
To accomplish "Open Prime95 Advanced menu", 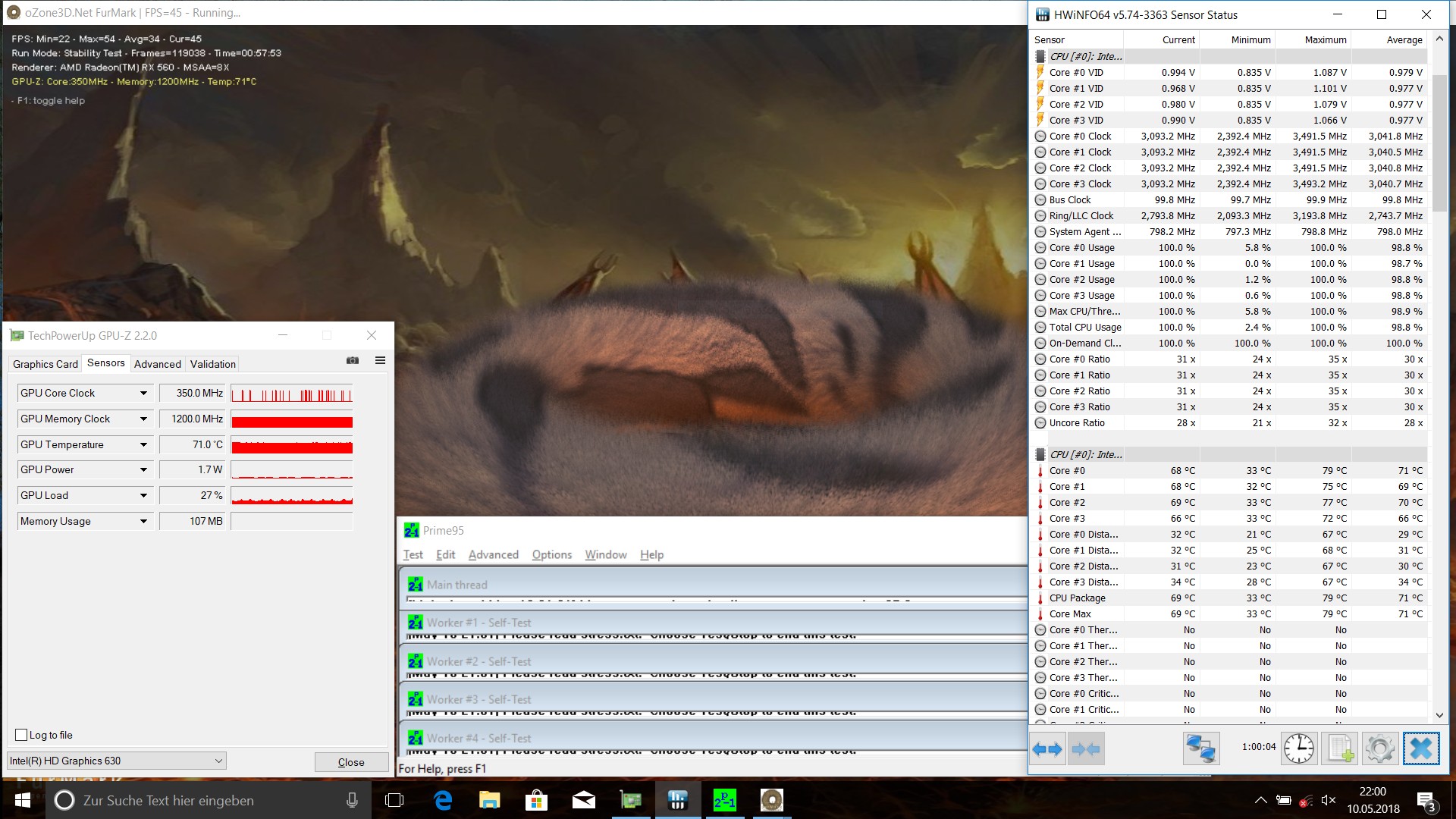I will click(x=494, y=554).
